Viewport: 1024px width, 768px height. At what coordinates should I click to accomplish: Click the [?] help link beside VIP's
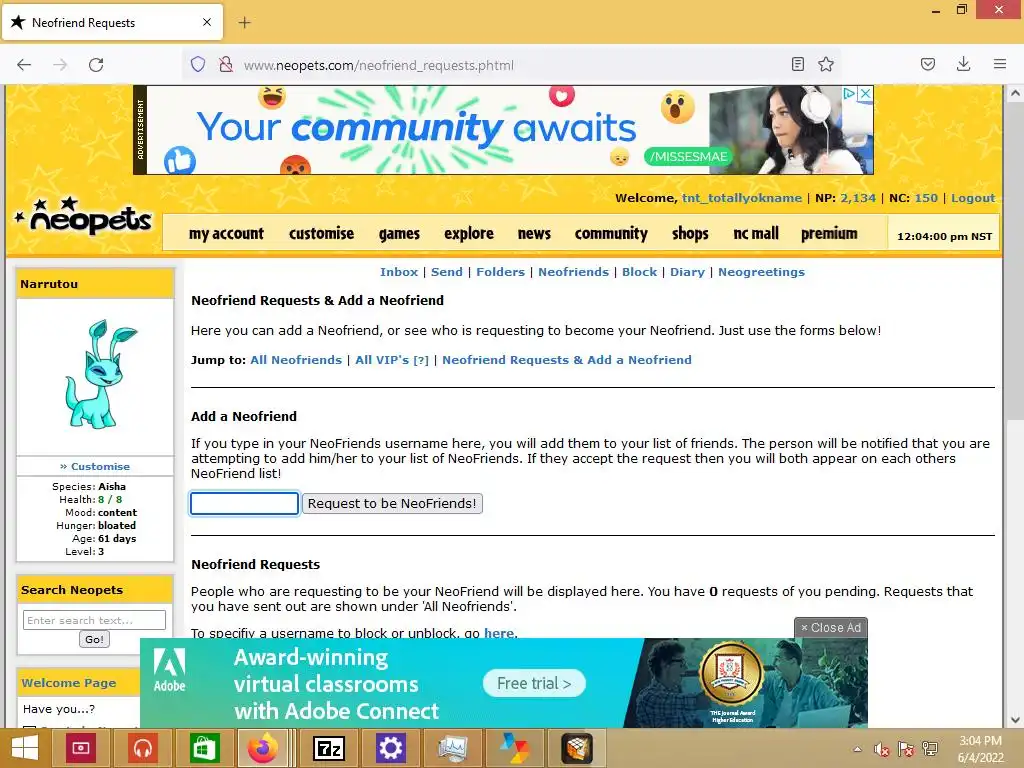tap(421, 360)
